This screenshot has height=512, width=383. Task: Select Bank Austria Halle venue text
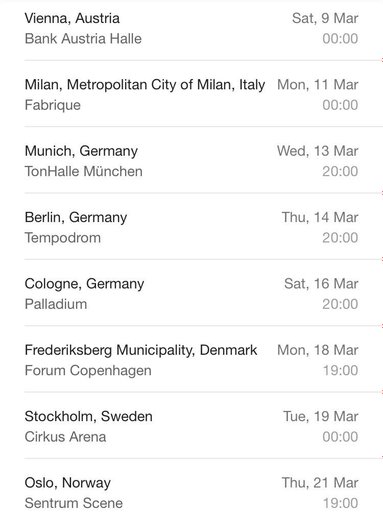pyautogui.click(x=83, y=39)
